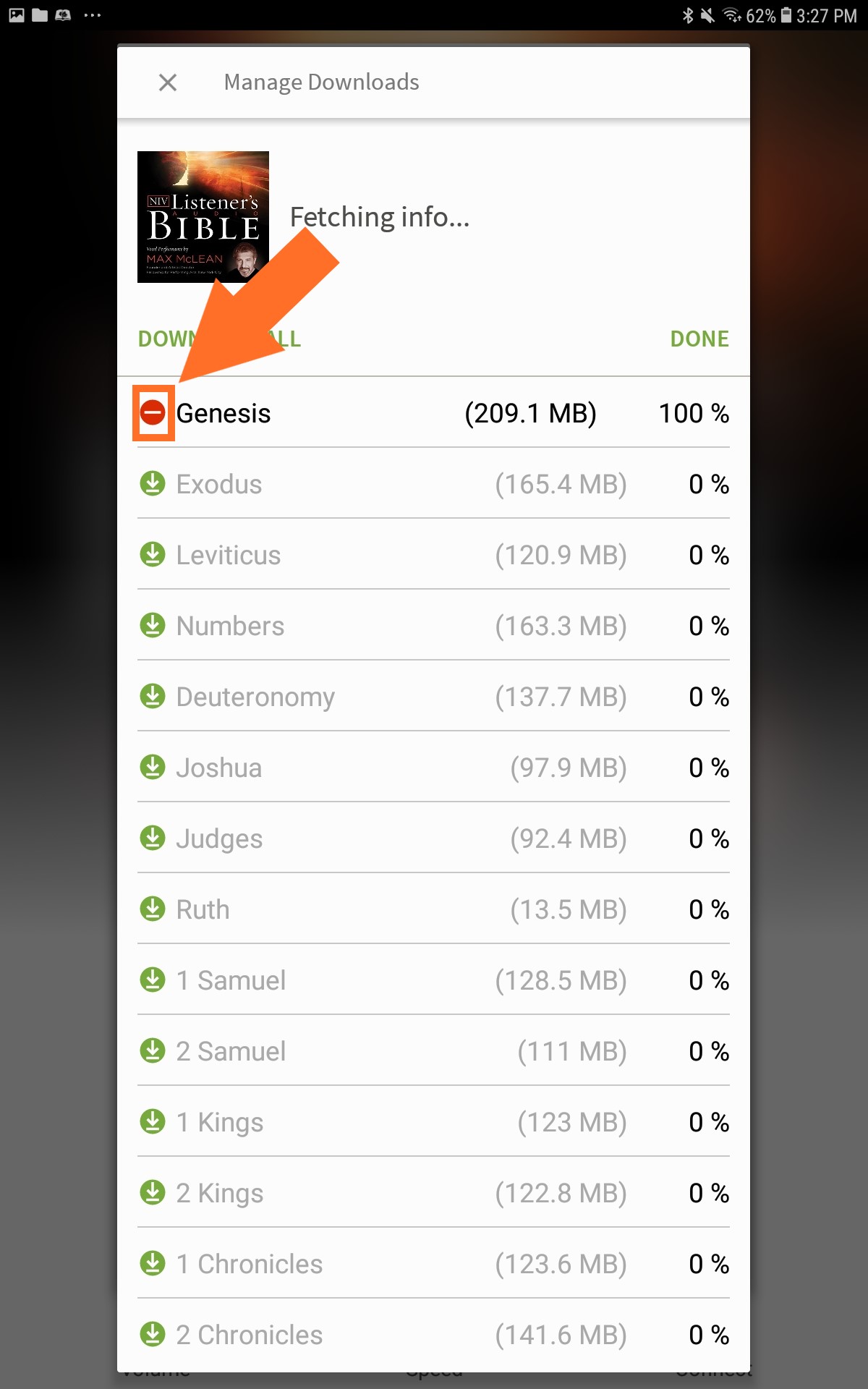Tap the 2 Chronicles download icon
Screen dimensions: 868x1389
(153, 1334)
